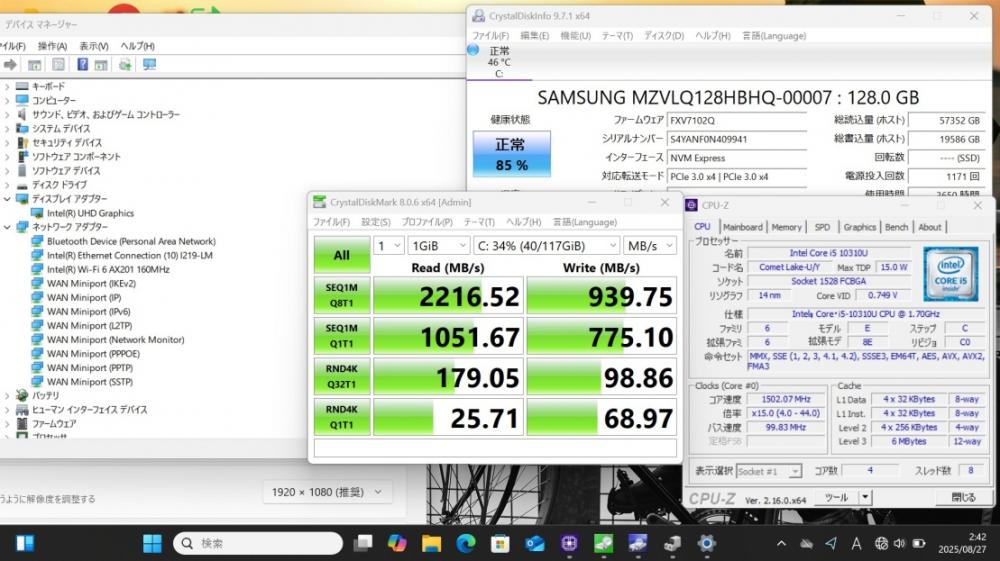Switch to CrystalDiskInfo taskbar icon

click(637, 543)
